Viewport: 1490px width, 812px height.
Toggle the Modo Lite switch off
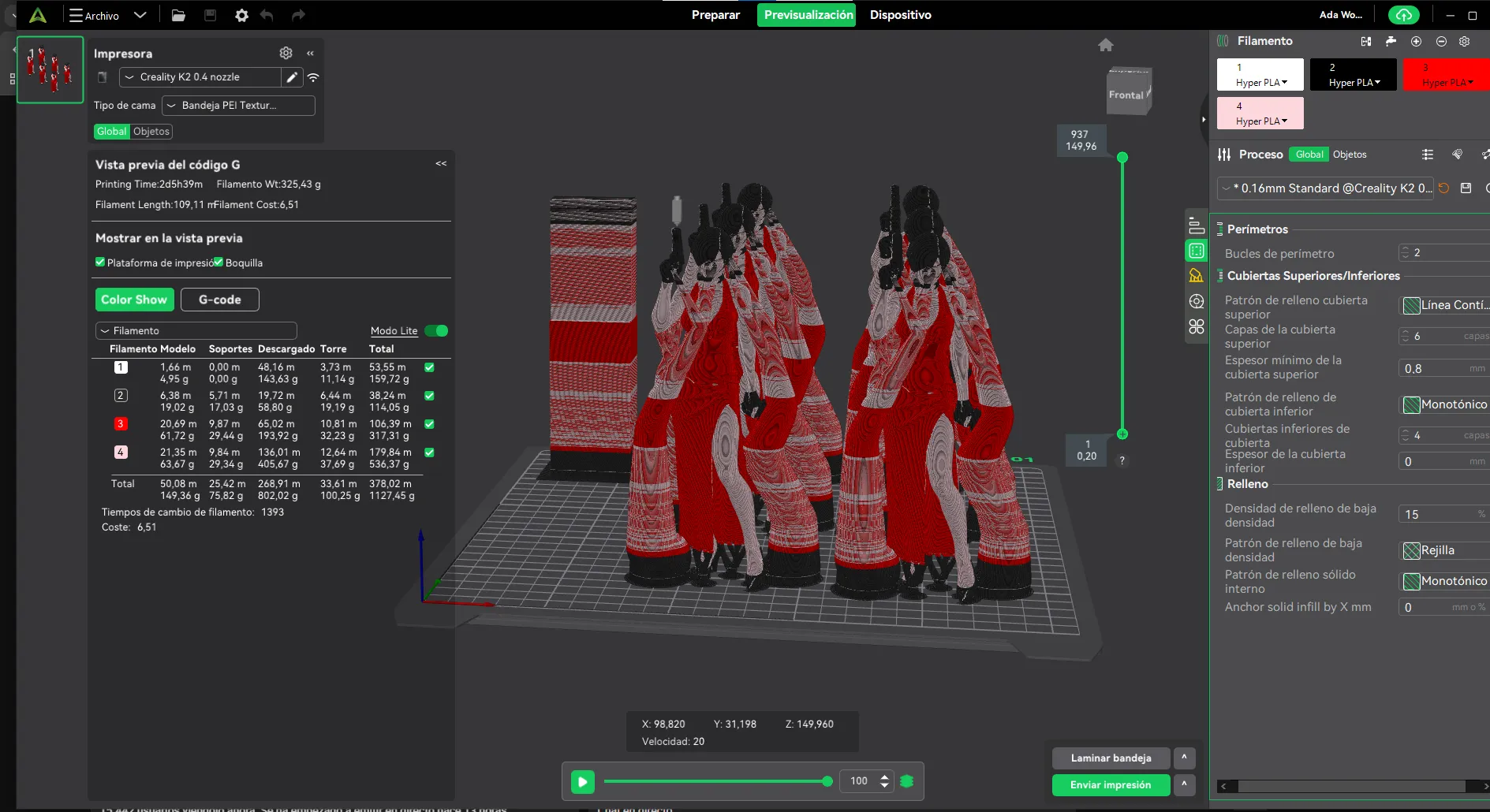tap(436, 331)
